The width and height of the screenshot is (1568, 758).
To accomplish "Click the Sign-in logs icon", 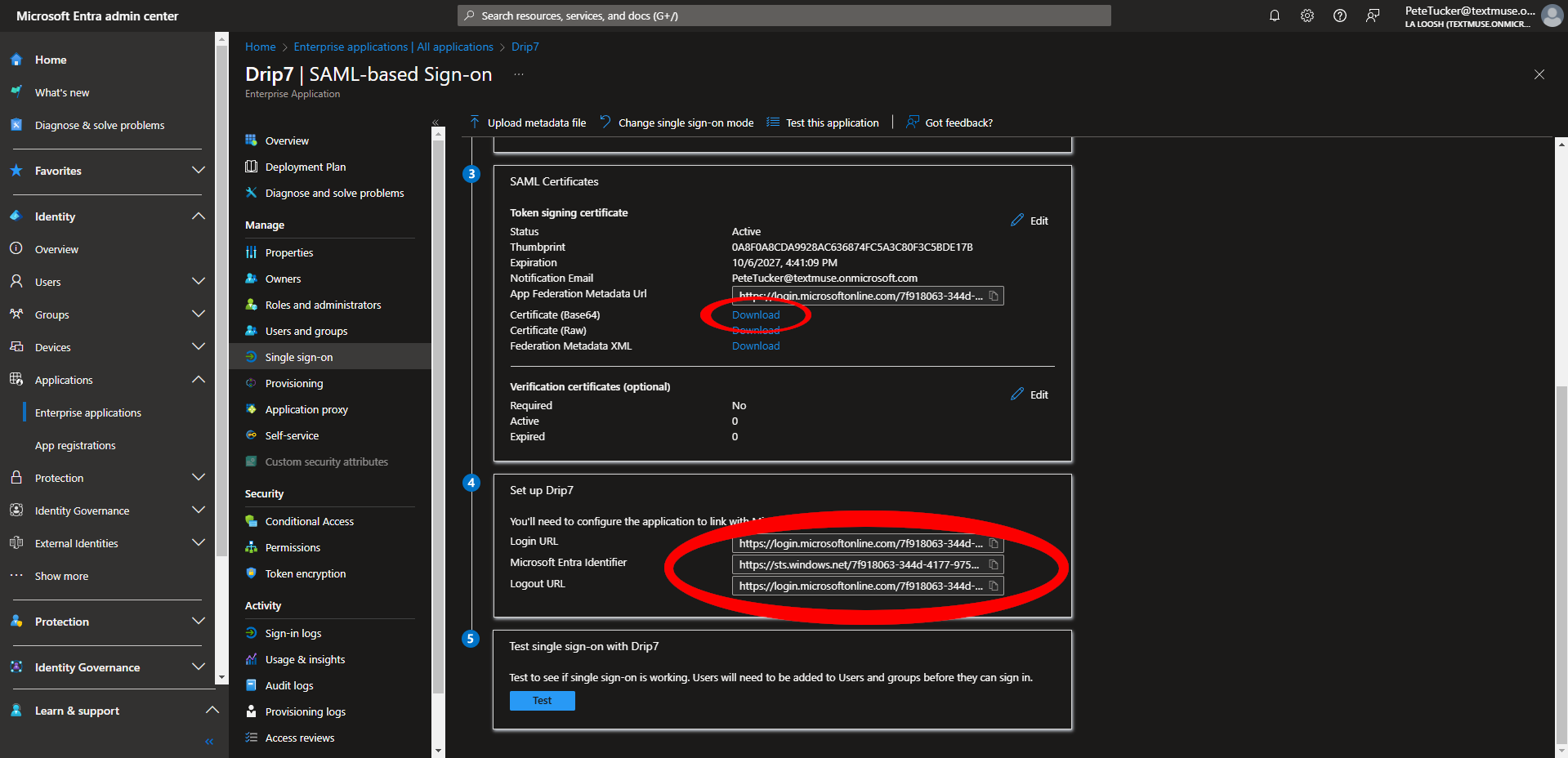I will point(251,633).
